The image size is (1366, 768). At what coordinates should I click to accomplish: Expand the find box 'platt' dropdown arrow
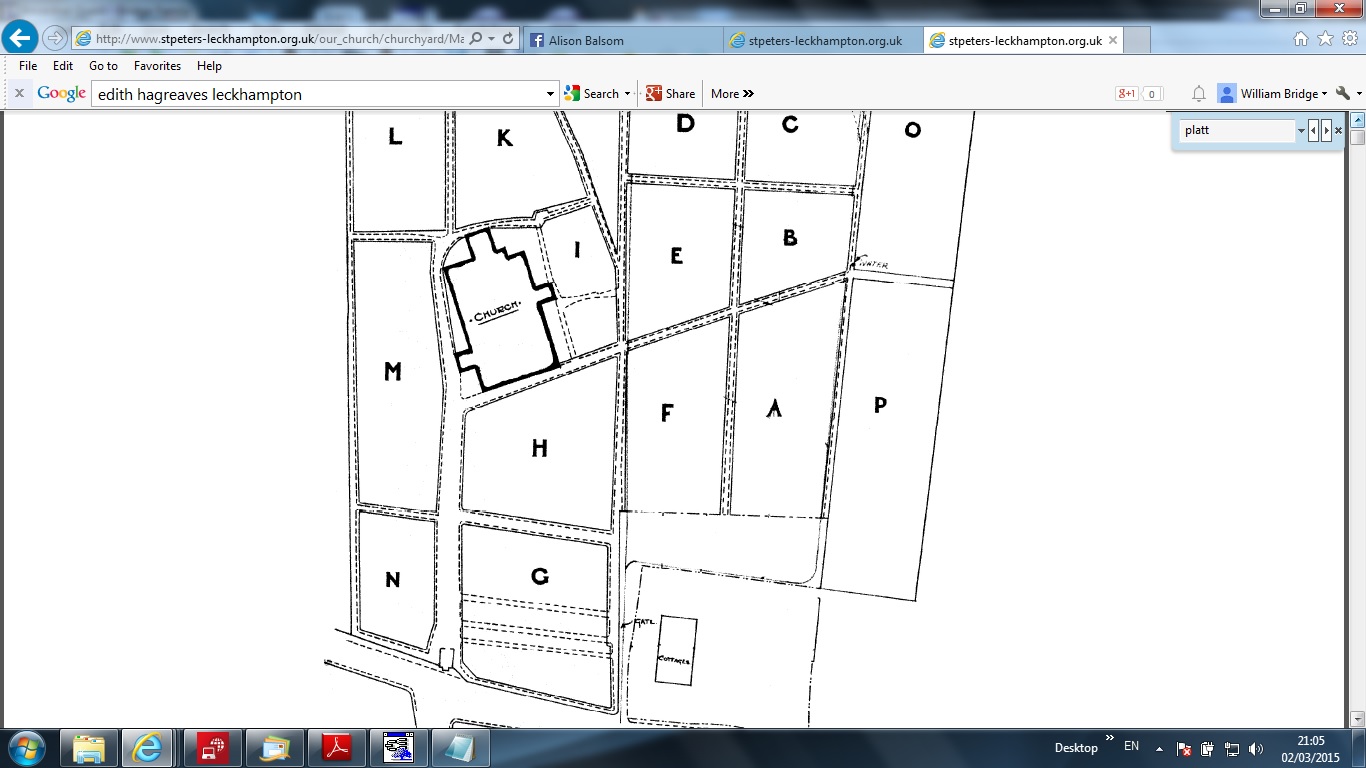point(1300,131)
